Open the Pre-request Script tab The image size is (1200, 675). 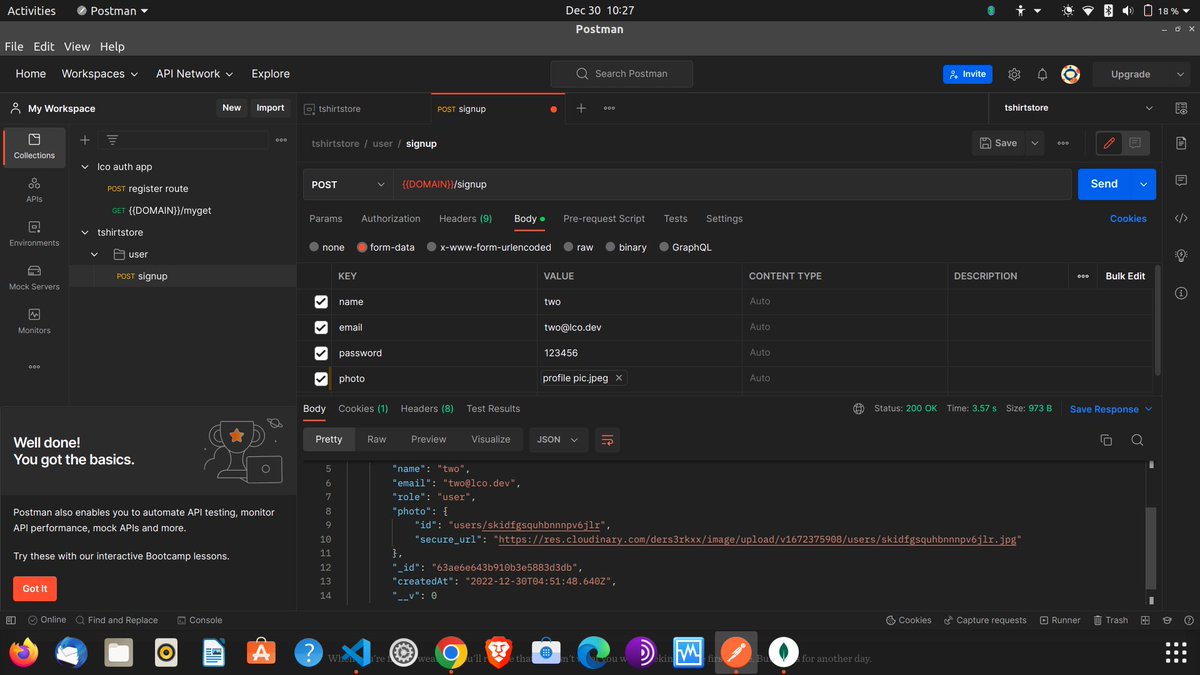pyautogui.click(x=604, y=218)
